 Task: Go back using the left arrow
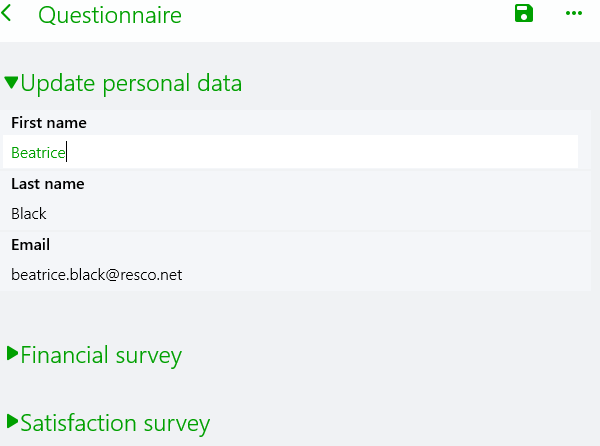click(9, 15)
